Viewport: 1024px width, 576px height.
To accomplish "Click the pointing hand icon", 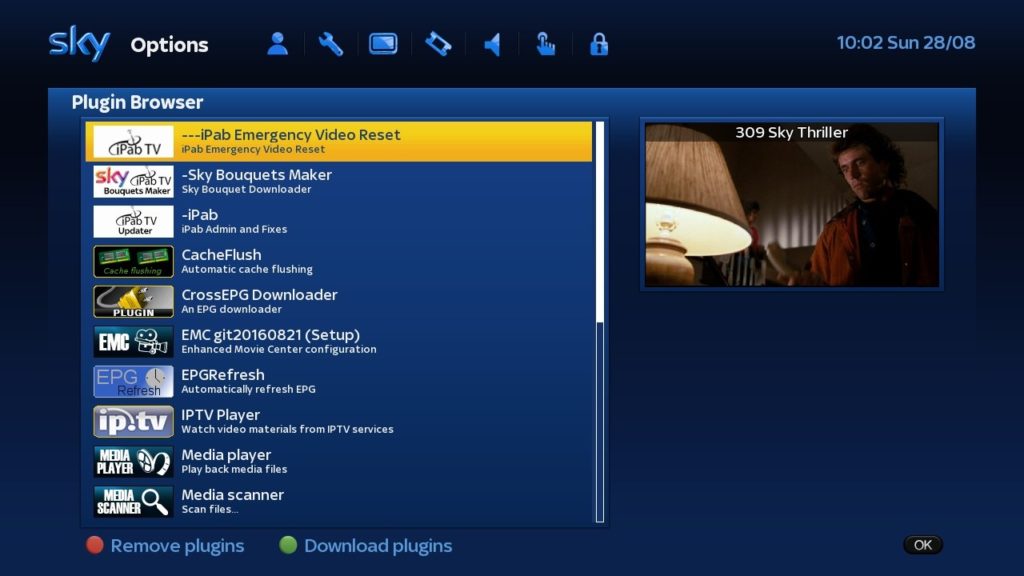I will pyautogui.click(x=545, y=44).
